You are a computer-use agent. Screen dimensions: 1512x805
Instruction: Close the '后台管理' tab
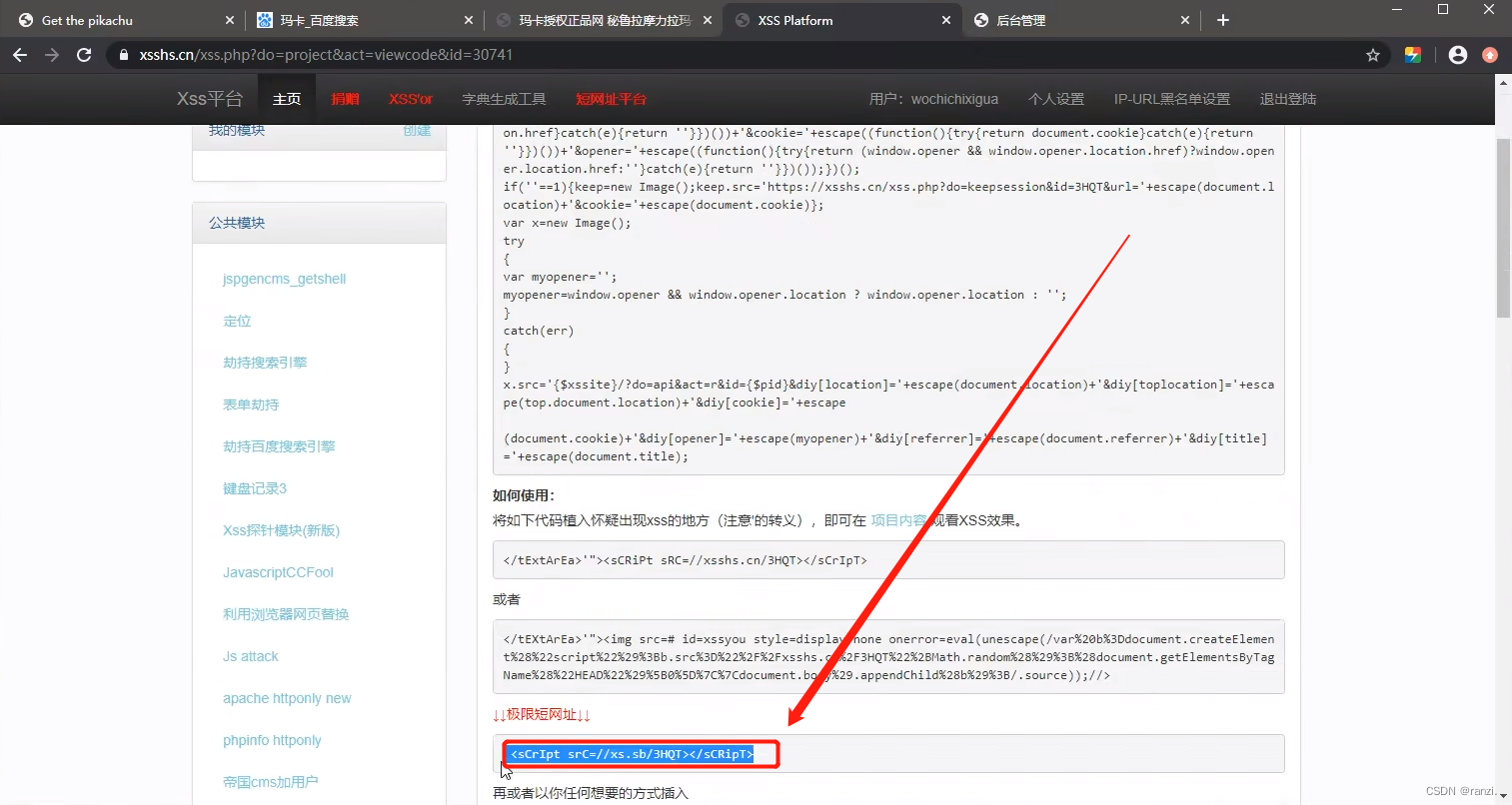(x=1185, y=20)
